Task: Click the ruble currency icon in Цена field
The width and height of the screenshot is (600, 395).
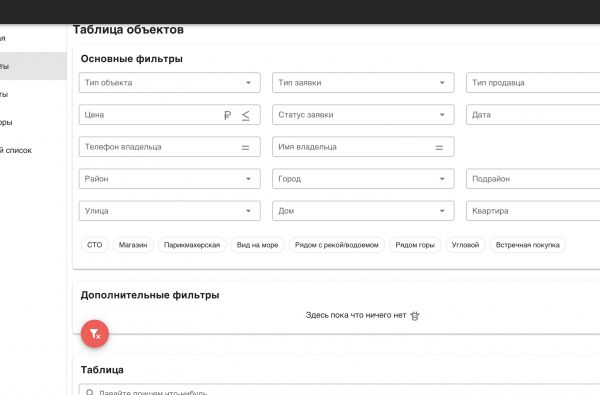Action: [x=228, y=115]
